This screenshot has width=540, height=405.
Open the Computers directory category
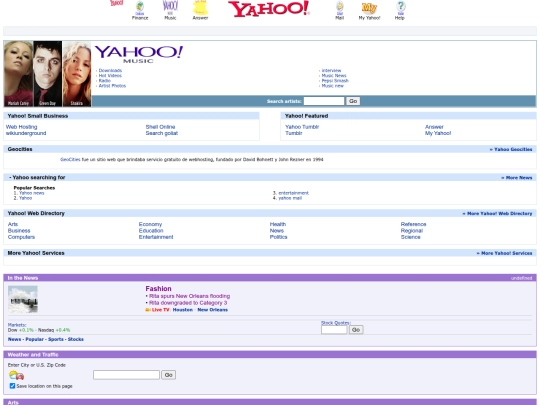[21, 237]
